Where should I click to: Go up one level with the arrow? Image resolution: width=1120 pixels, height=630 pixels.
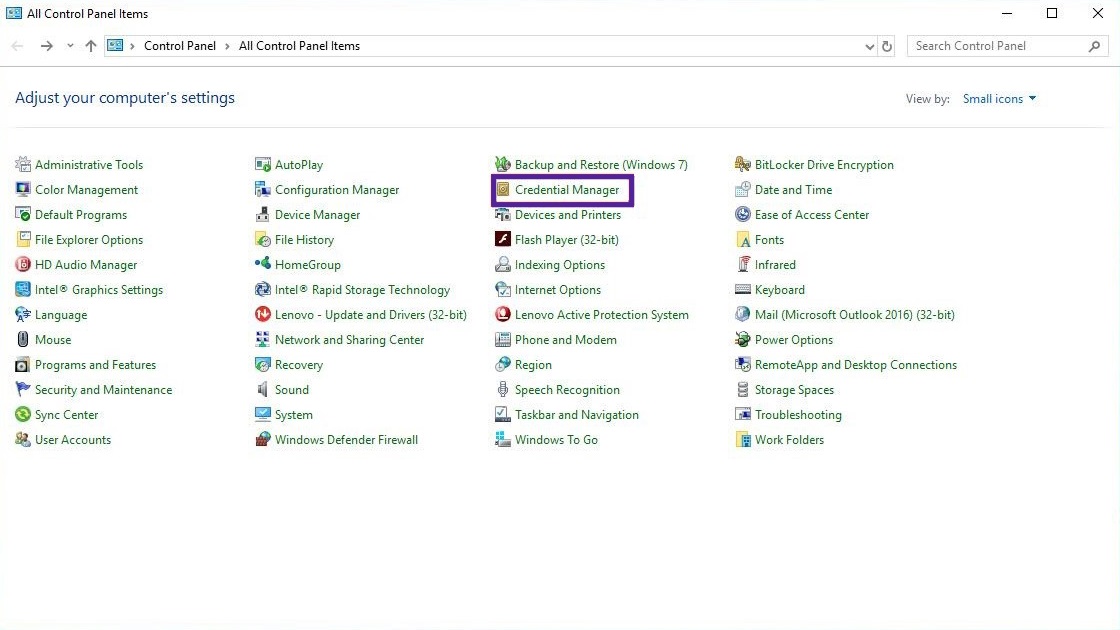(x=91, y=46)
